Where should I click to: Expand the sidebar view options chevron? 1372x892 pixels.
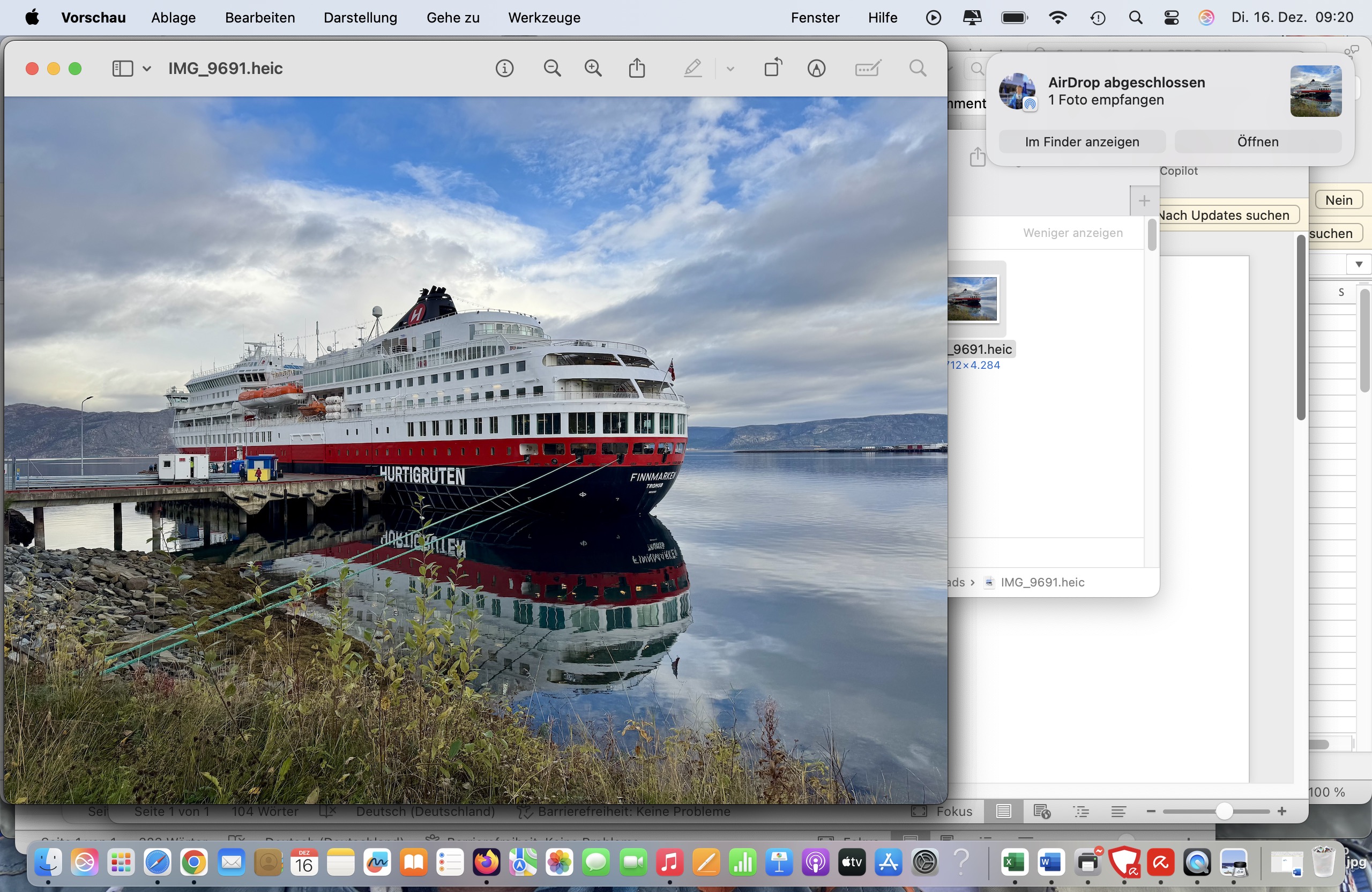point(147,69)
